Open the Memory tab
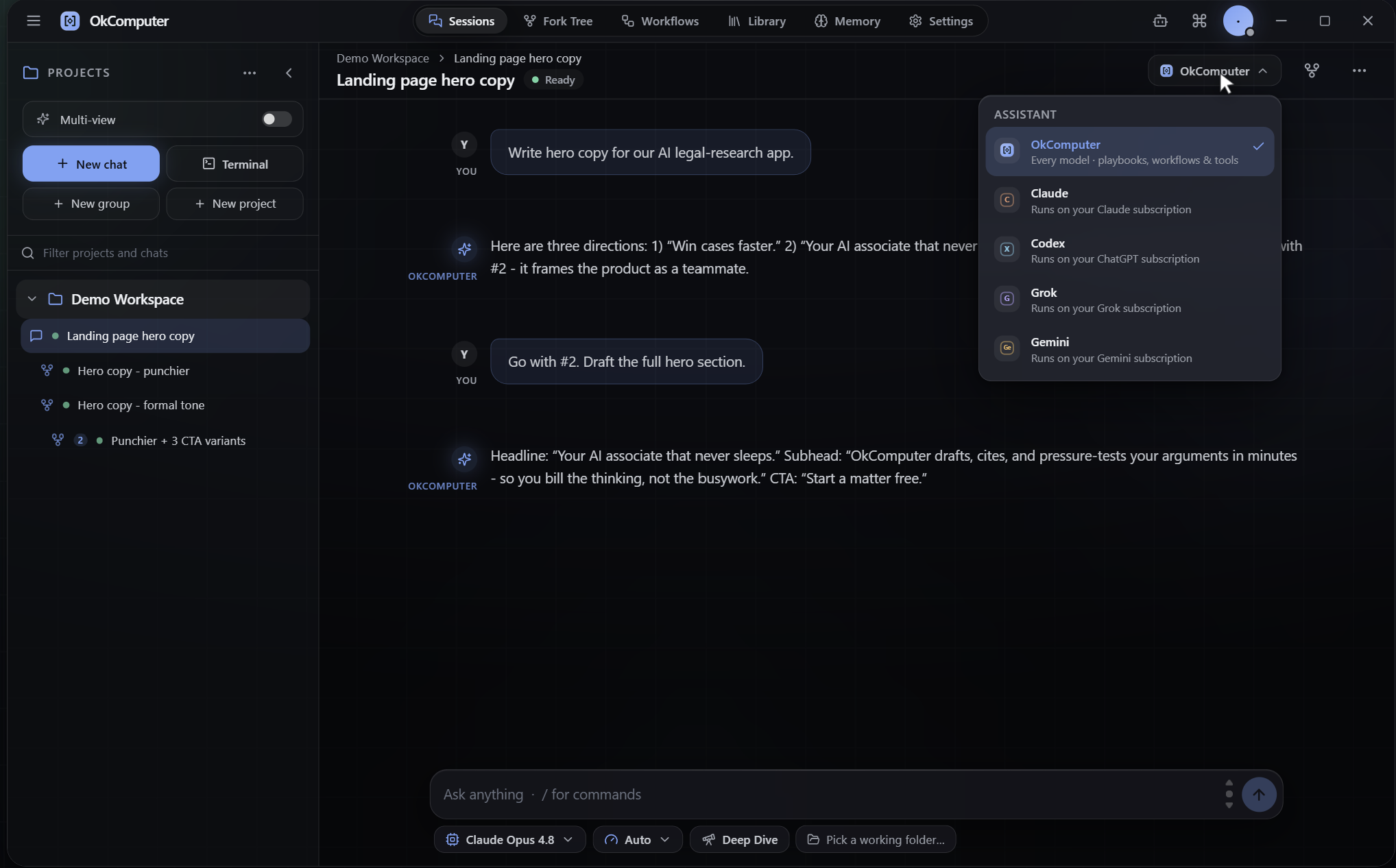The image size is (1396, 868). (847, 21)
